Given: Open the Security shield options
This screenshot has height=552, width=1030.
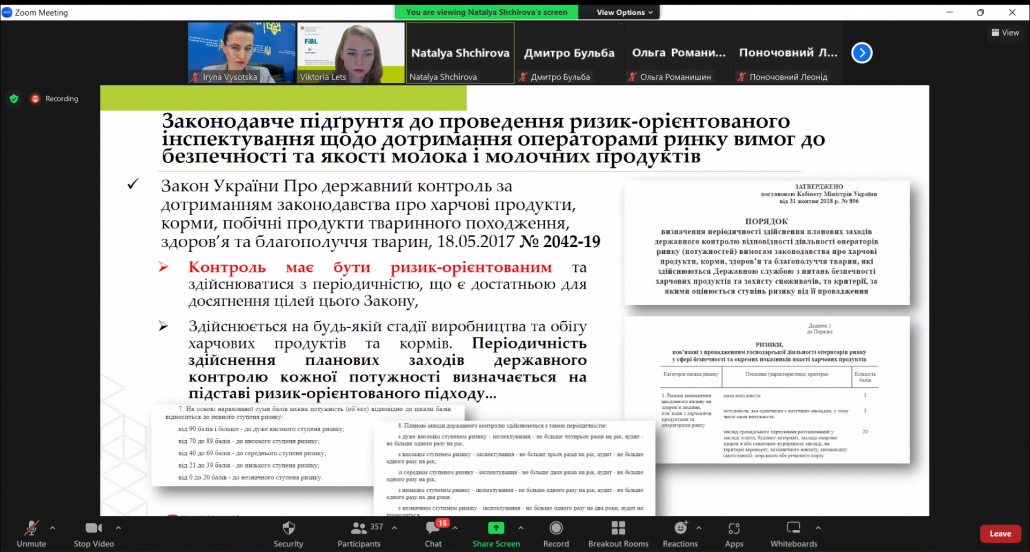Looking at the screenshot, I should point(288,532).
